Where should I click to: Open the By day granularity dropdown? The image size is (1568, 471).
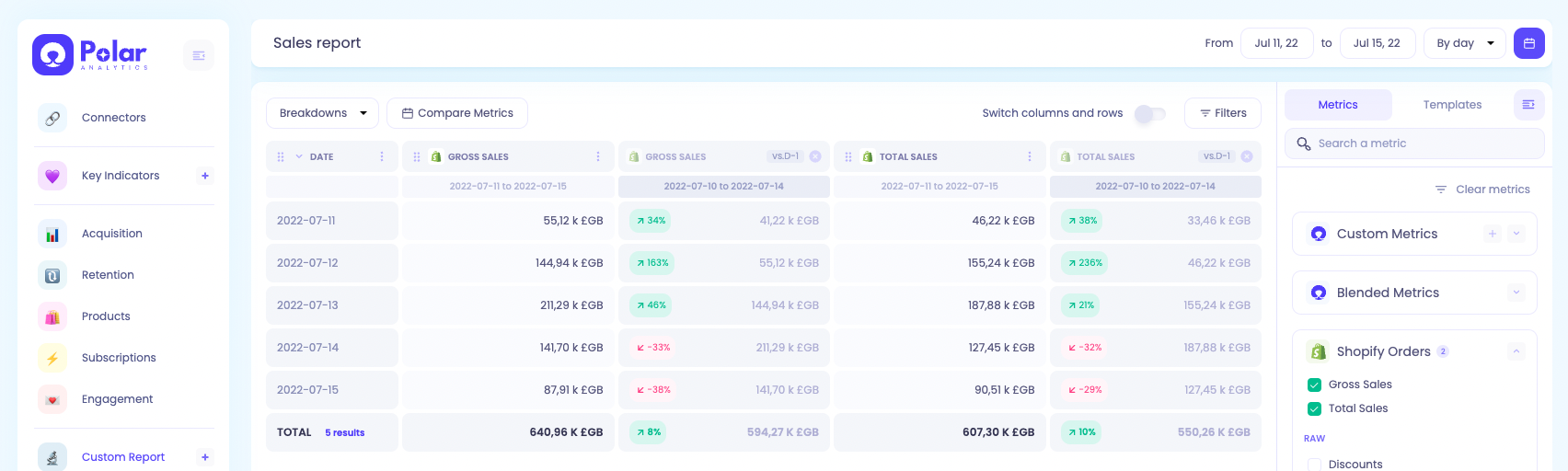1465,43
